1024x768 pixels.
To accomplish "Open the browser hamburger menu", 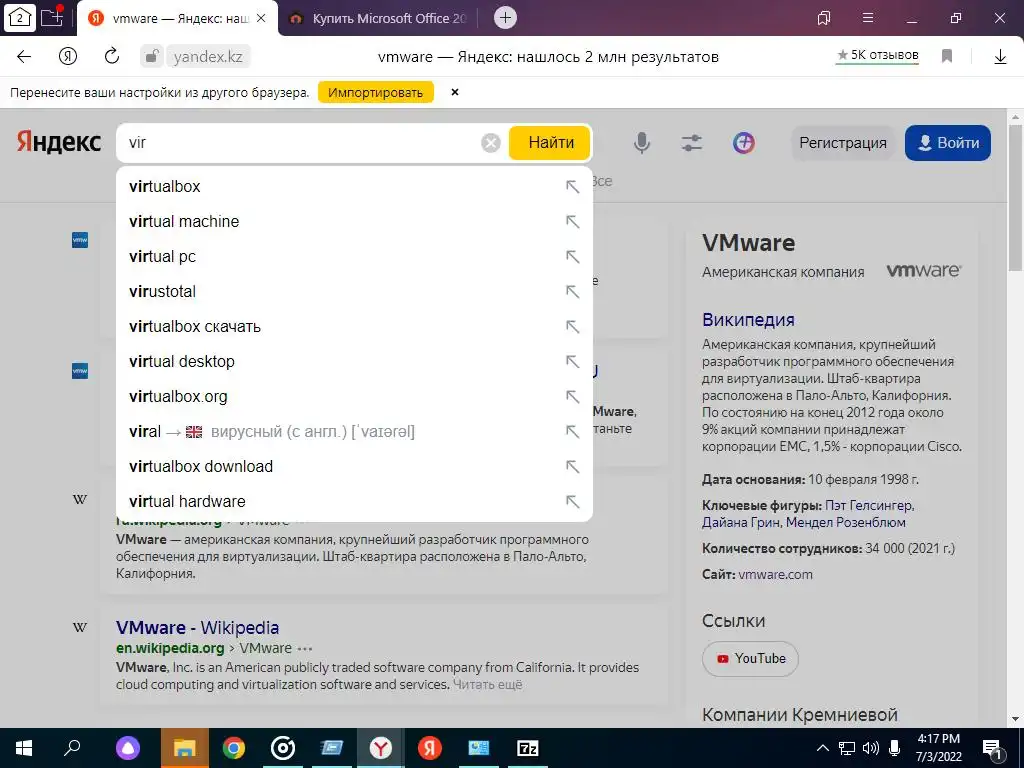I will coord(868,18).
